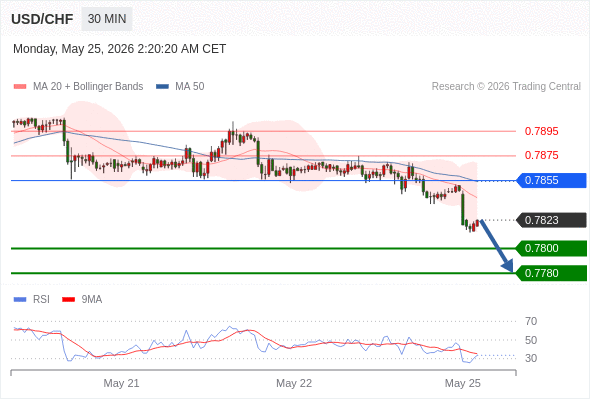This screenshot has width=590, height=400.
Task: Click the black 0.7823 current price tag
Action: (552, 220)
